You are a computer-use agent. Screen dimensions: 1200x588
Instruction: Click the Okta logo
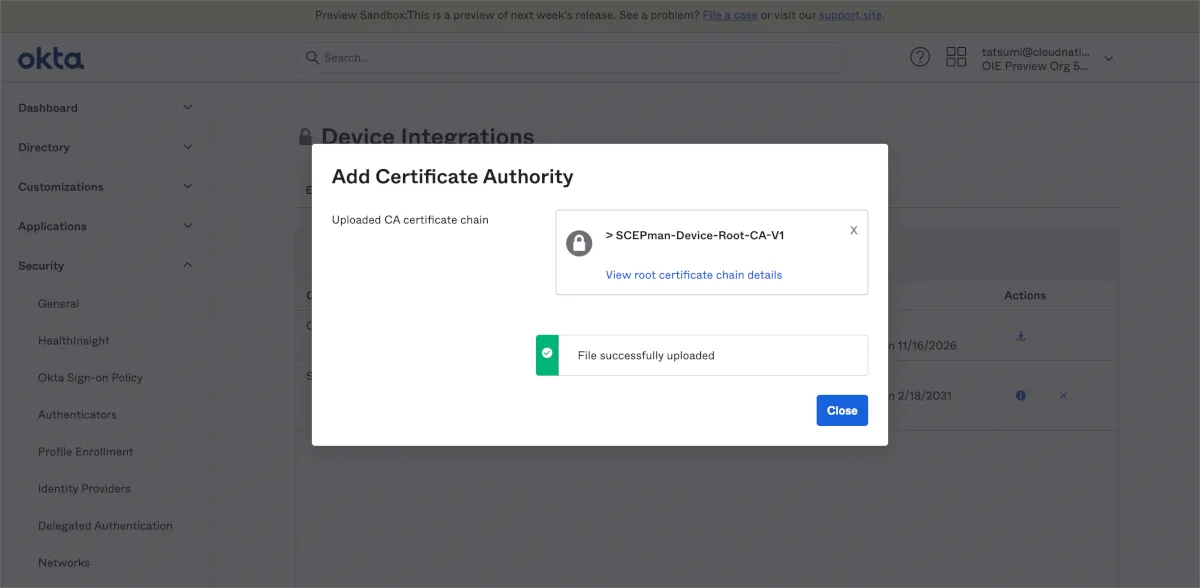tap(51, 59)
